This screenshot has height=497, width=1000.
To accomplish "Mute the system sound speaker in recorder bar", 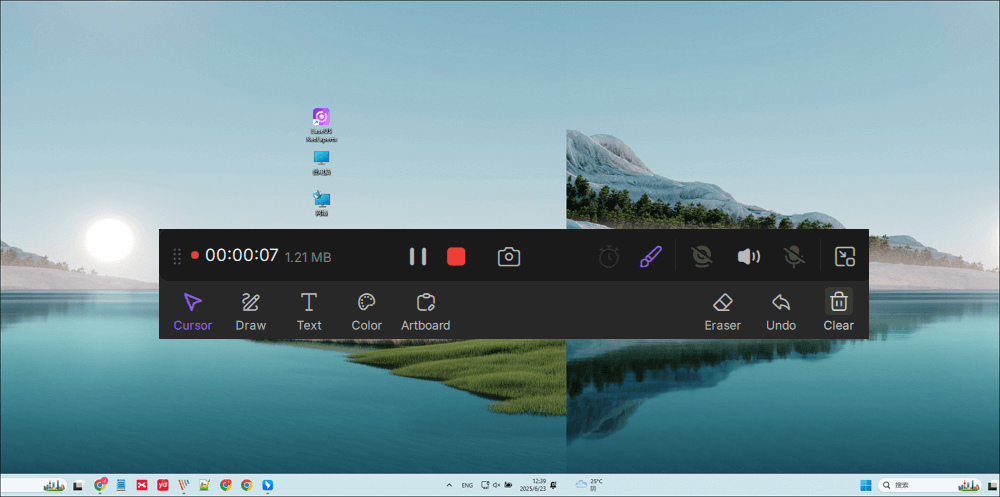I will [749, 256].
